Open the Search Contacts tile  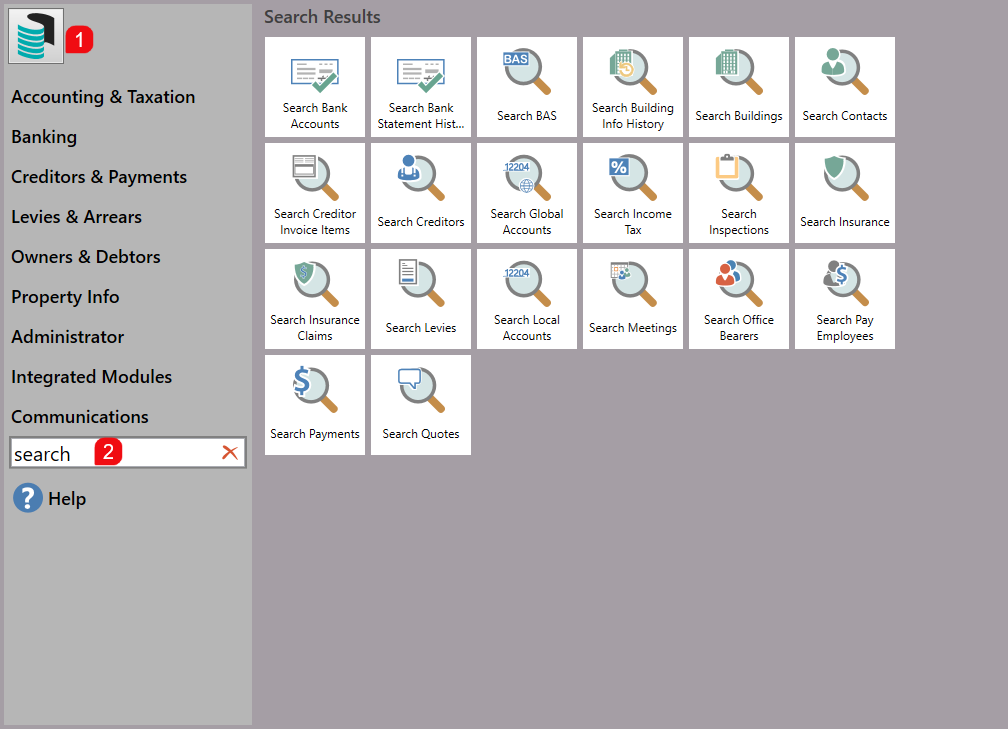(x=845, y=87)
